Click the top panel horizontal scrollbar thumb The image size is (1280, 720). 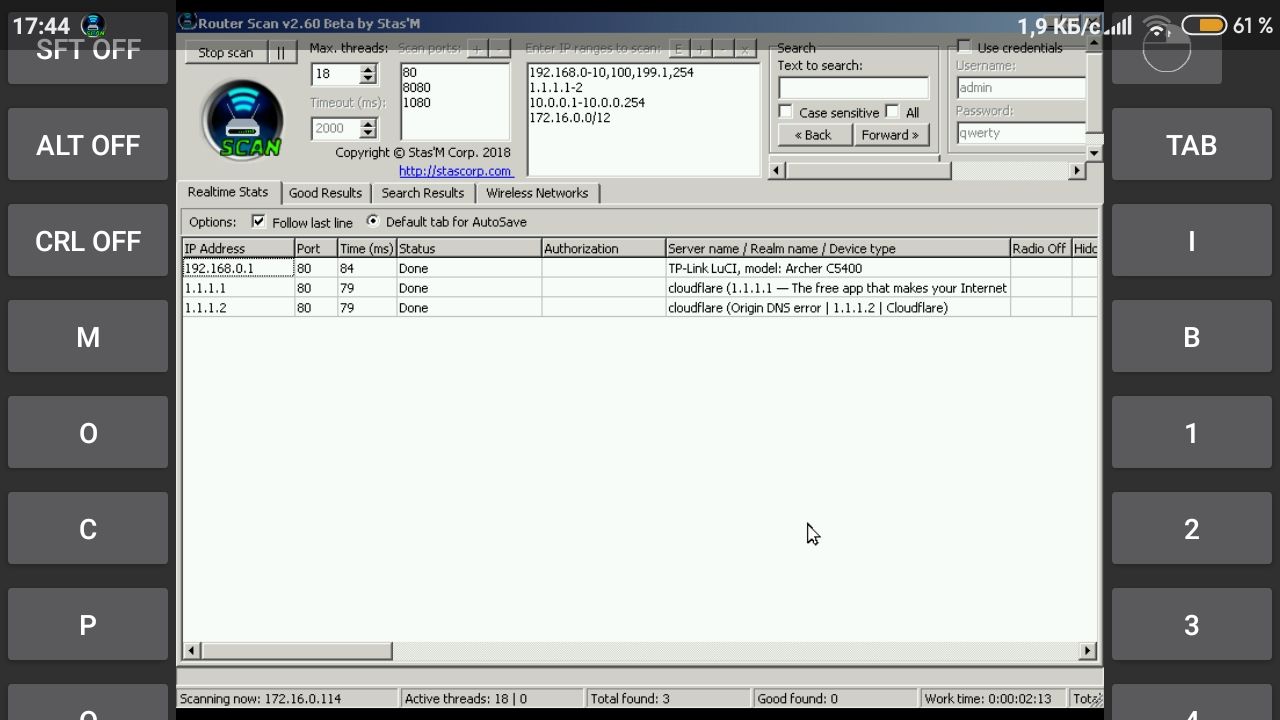(868, 171)
